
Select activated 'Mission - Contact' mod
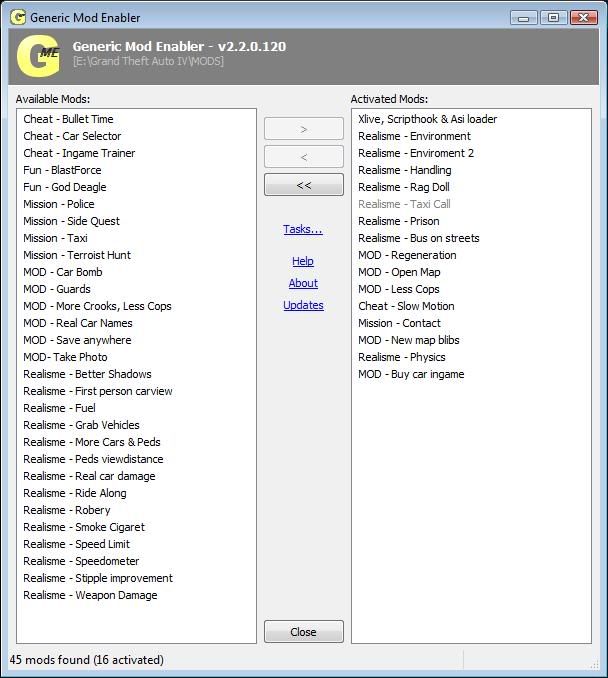tap(400, 323)
